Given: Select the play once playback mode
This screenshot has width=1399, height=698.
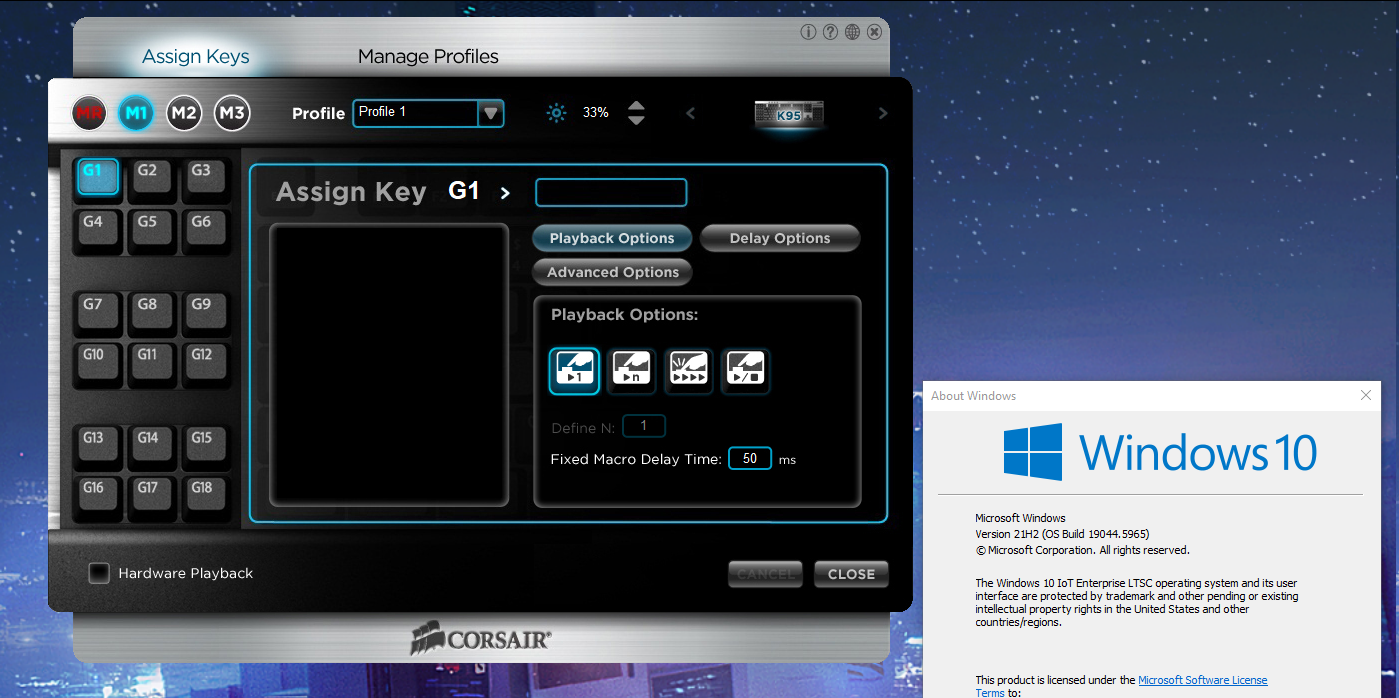Looking at the screenshot, I should pyautogui.click(x=574, y=371).
